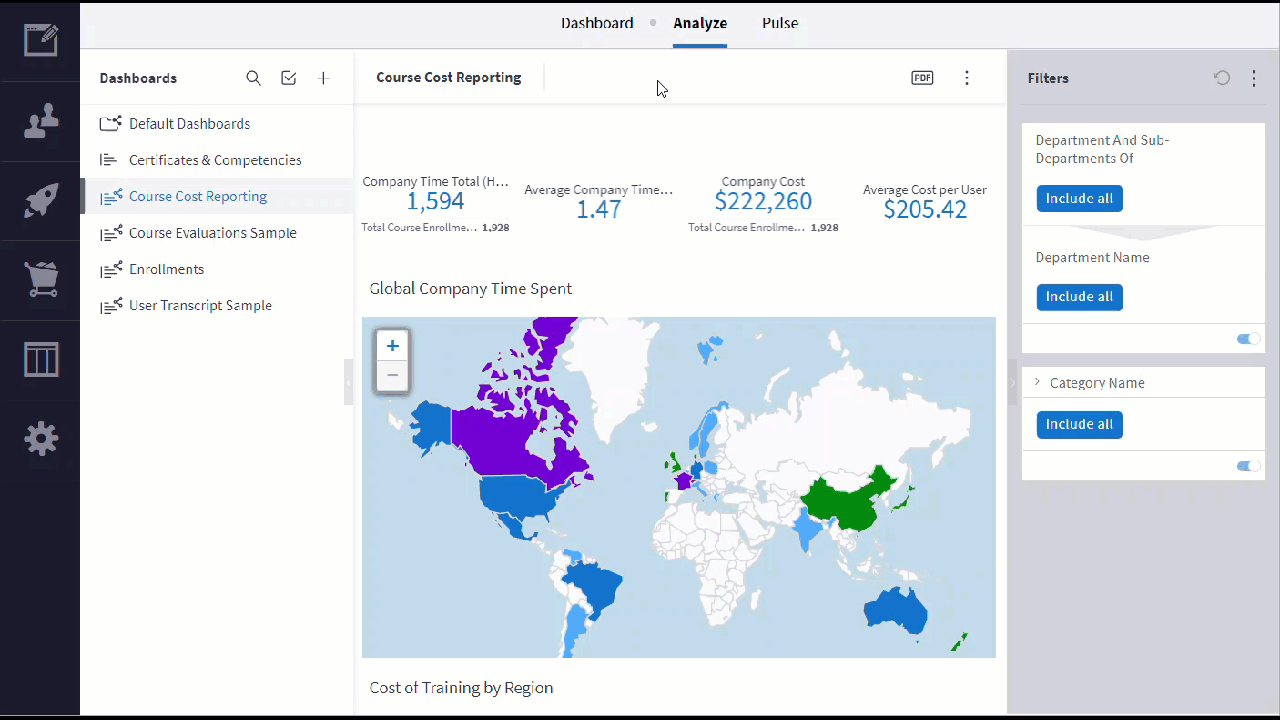Open the dashboard three-dot options menu

[966, 77]
